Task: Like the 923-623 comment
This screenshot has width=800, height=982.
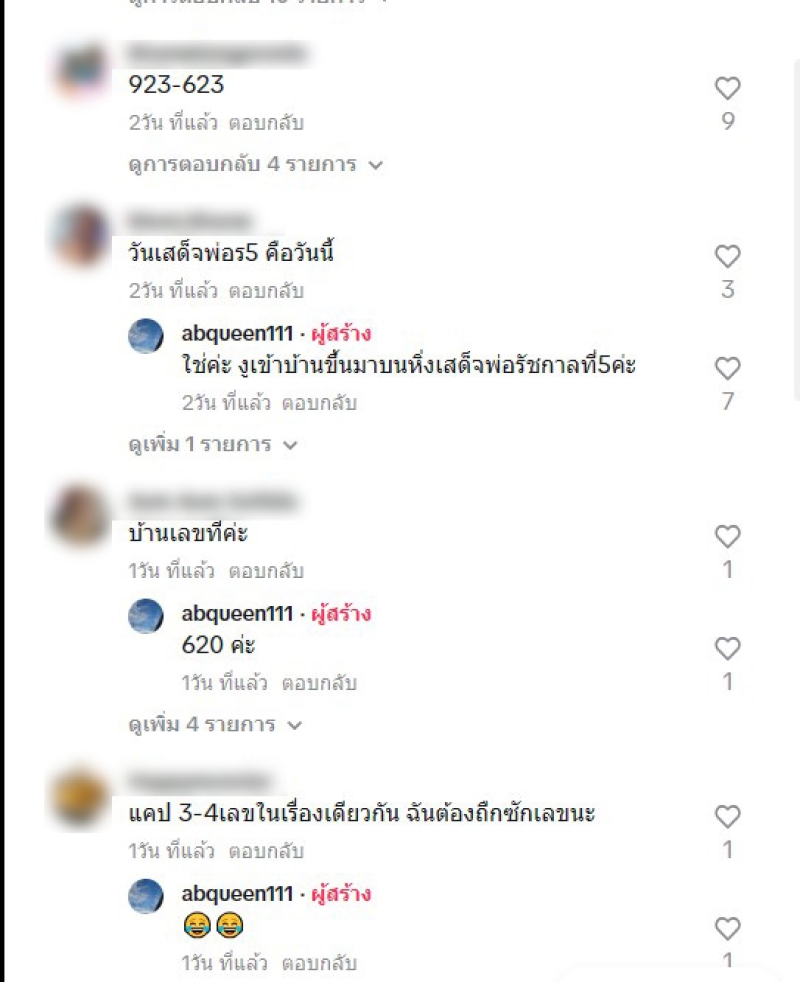Action: coord(727,88)
